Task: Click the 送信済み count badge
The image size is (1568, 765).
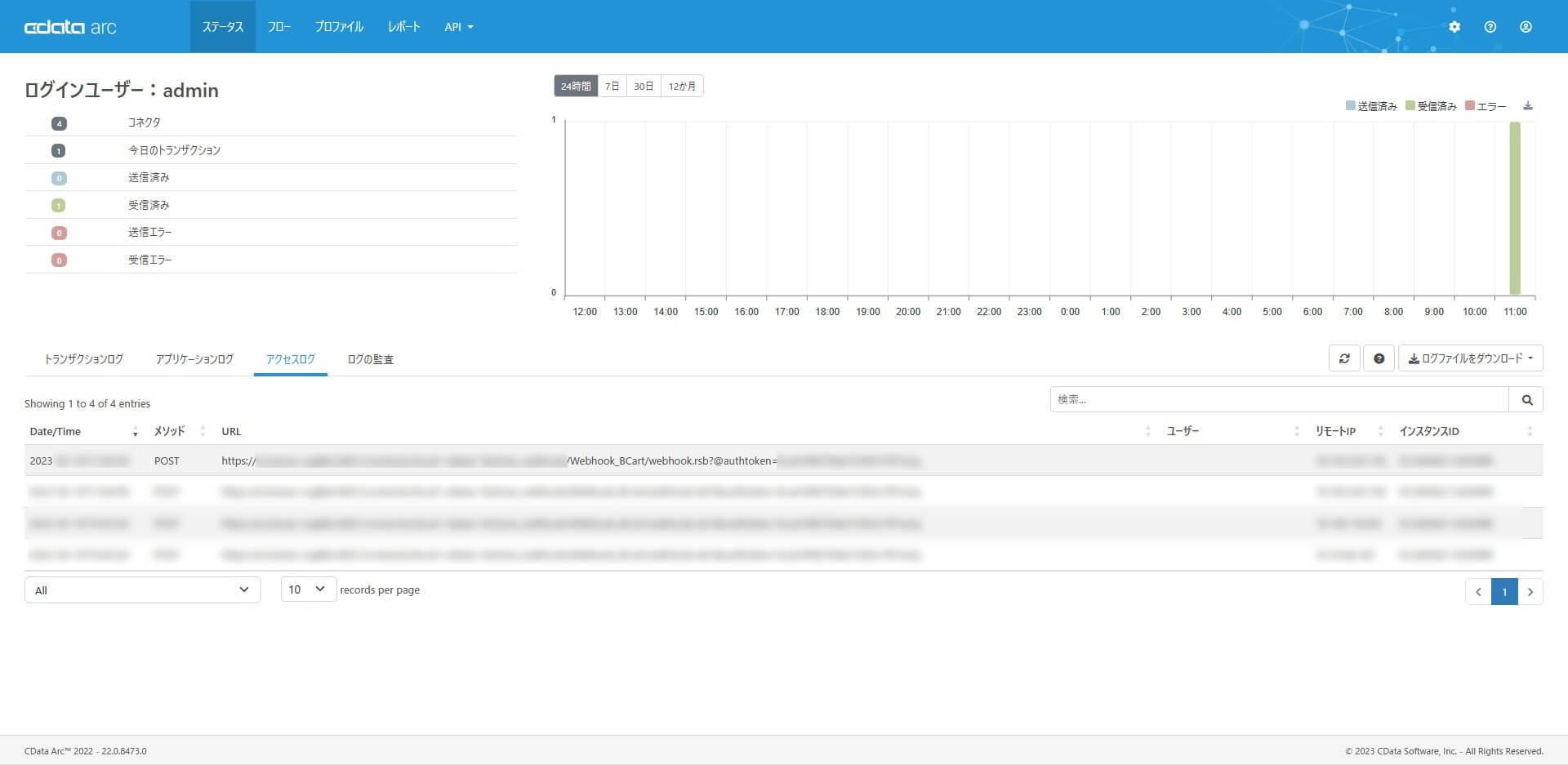Action: click(59, 178)
